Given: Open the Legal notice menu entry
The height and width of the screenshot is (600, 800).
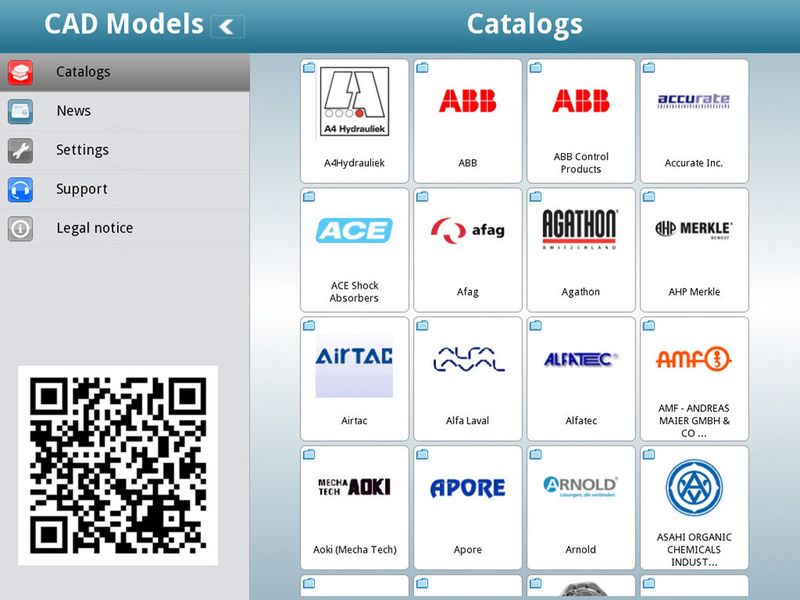Looking at the screenshot, I should [125, 229].
